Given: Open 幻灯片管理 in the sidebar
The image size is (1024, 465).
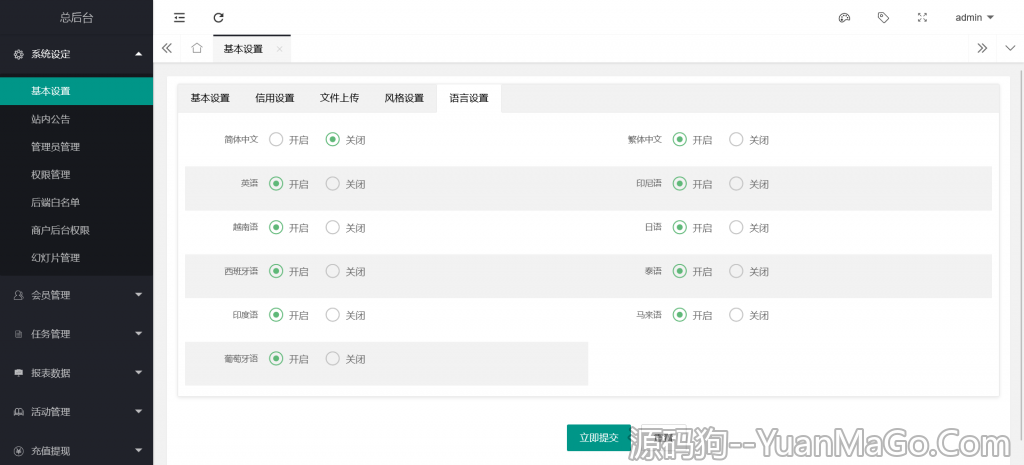Looking at the screenshot, I should [76, 258].
